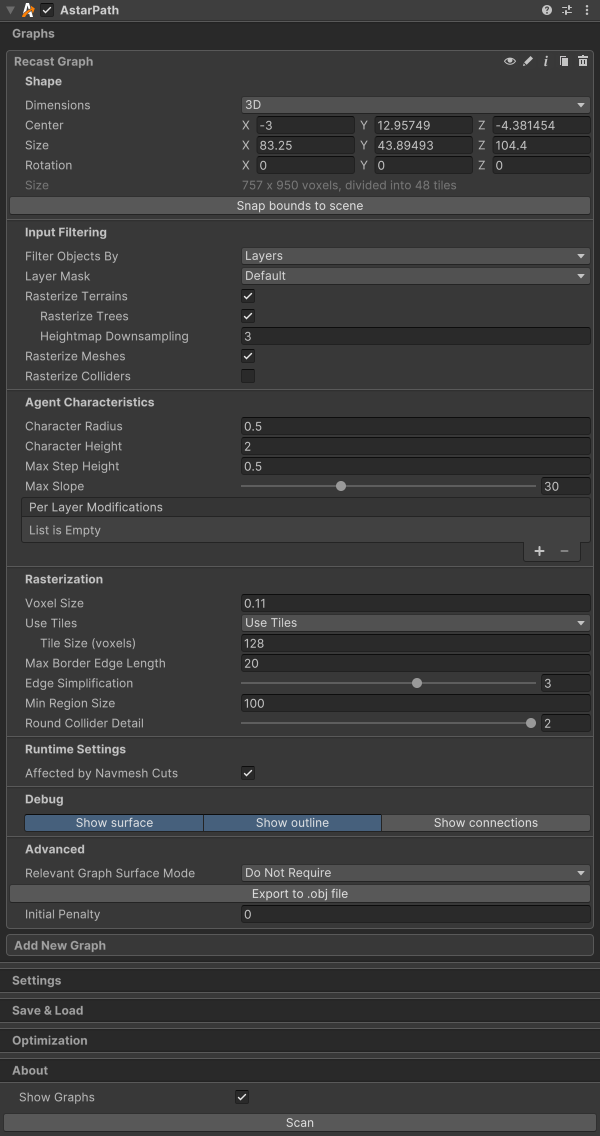
Task: Click the Max Slope slider handle
Action: [x=341, y=487]
